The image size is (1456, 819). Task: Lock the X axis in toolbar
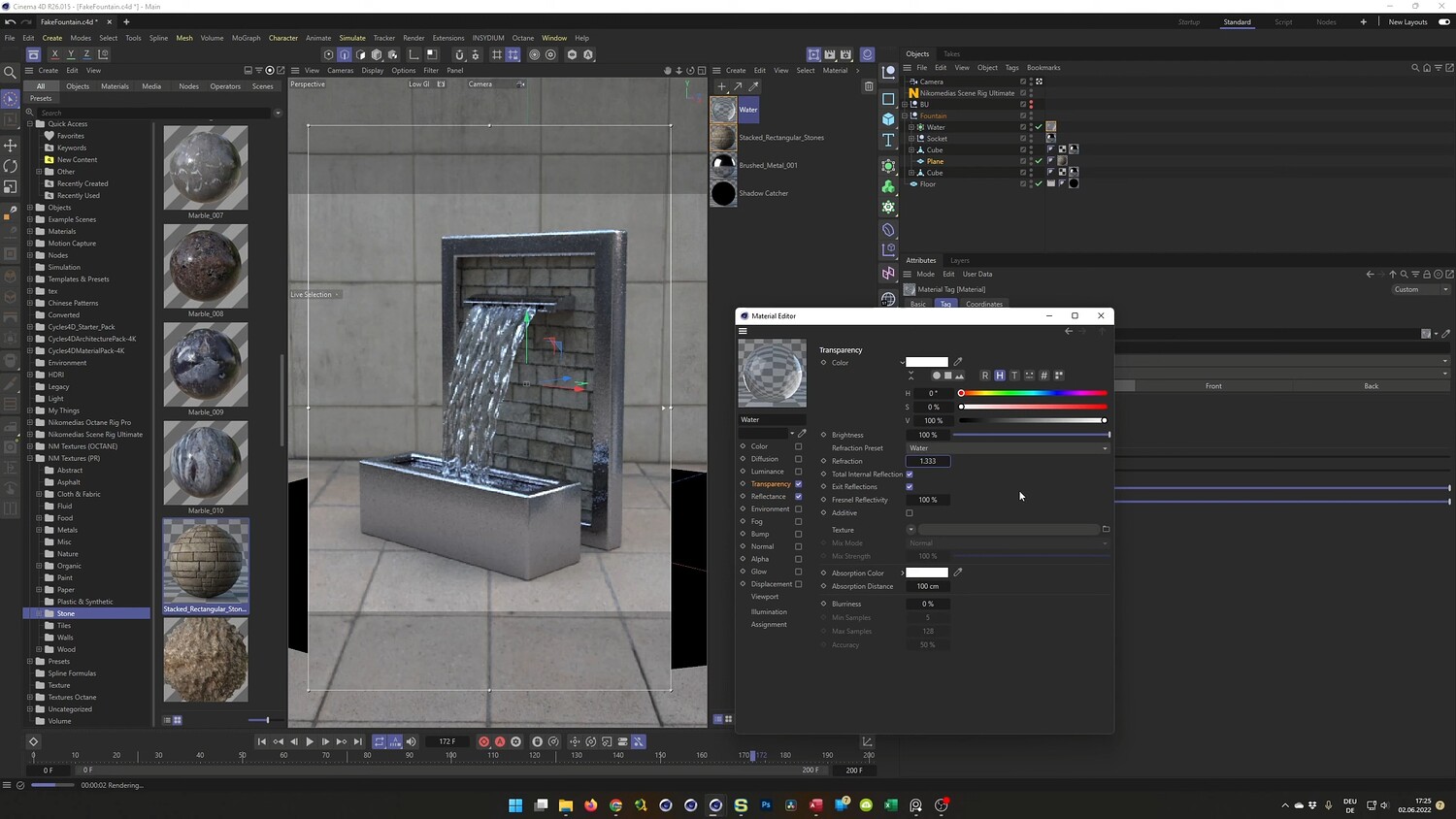(x=54, y=54)
